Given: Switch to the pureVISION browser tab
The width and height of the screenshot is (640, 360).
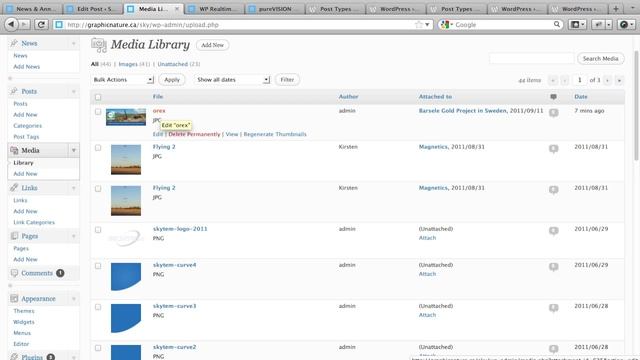Looking at the screenshot, I should [x=275, y=9].
